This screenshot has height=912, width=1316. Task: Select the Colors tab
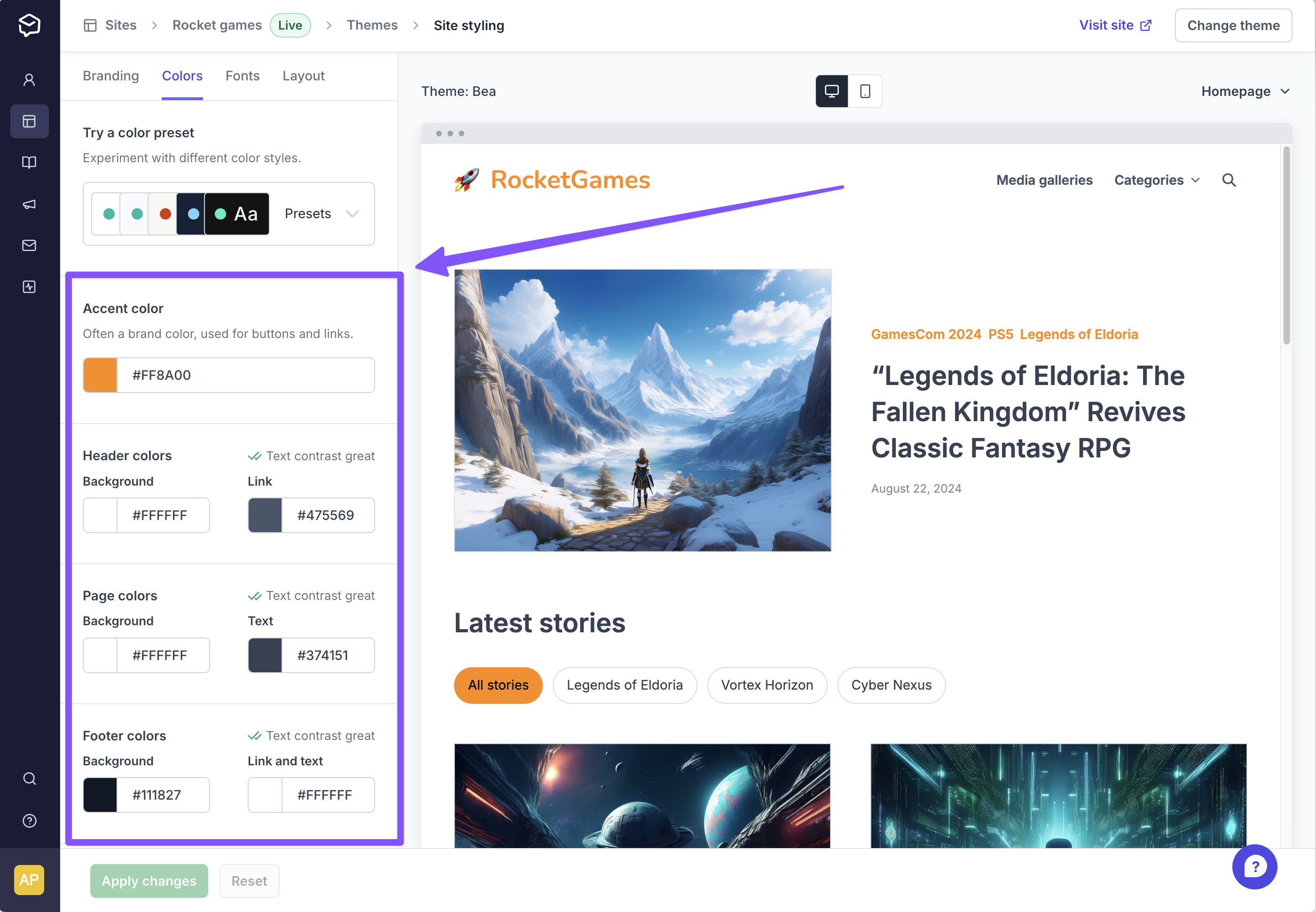(x=182, y=75)
